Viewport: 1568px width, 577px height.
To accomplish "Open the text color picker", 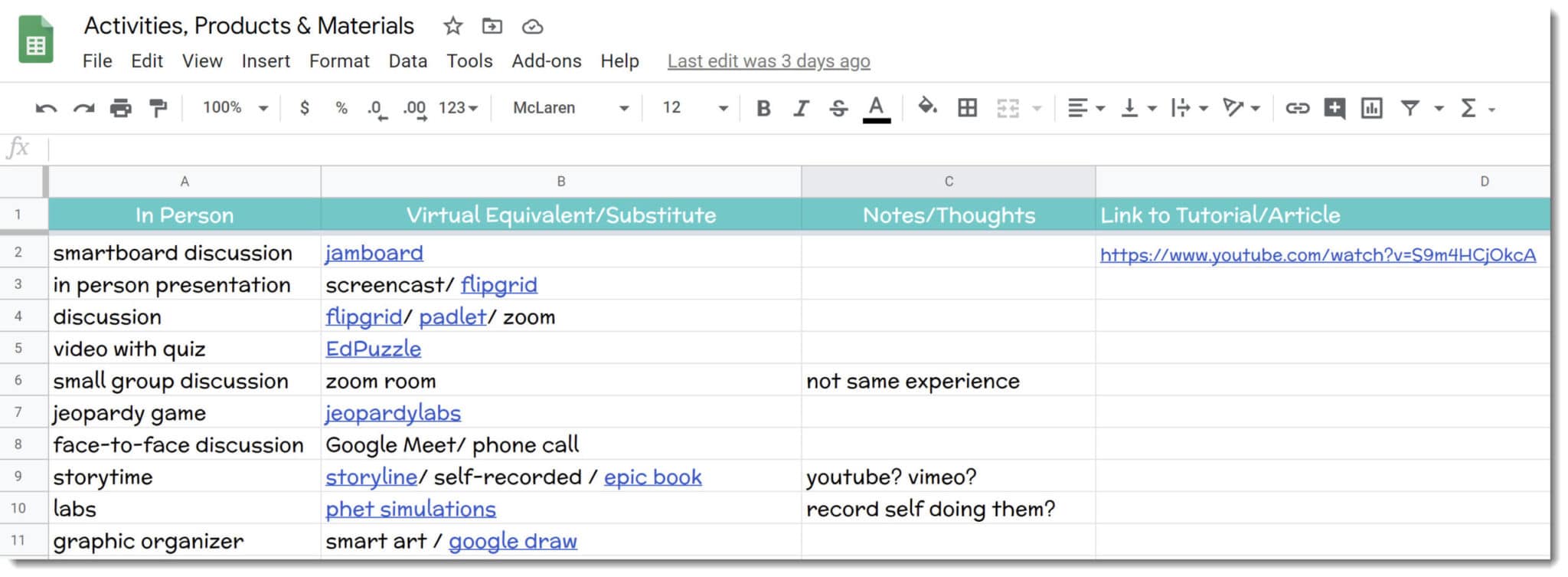I will coord(877,109).
